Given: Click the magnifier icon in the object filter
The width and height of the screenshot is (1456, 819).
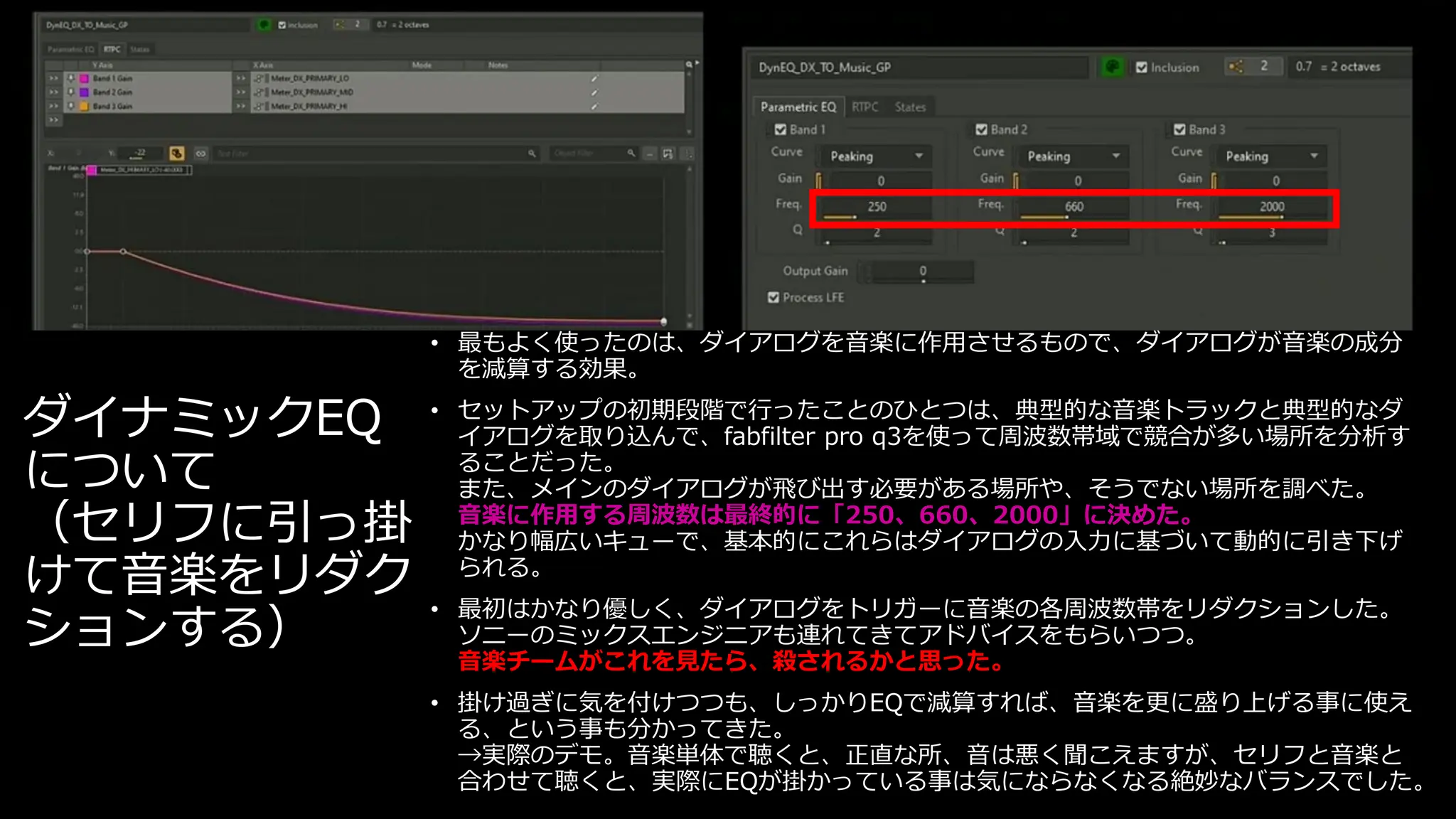Looking at the screenshot, I should pyautogui.click(x=631, y=153).
